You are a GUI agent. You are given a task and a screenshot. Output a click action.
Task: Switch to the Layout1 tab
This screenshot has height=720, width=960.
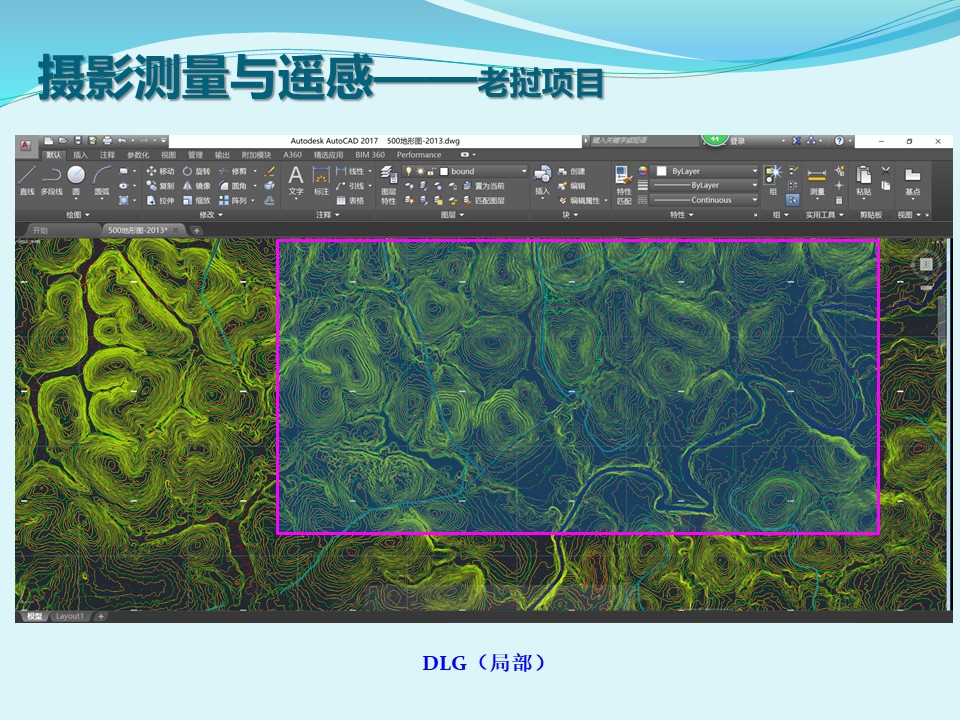(x=70, y=617)
